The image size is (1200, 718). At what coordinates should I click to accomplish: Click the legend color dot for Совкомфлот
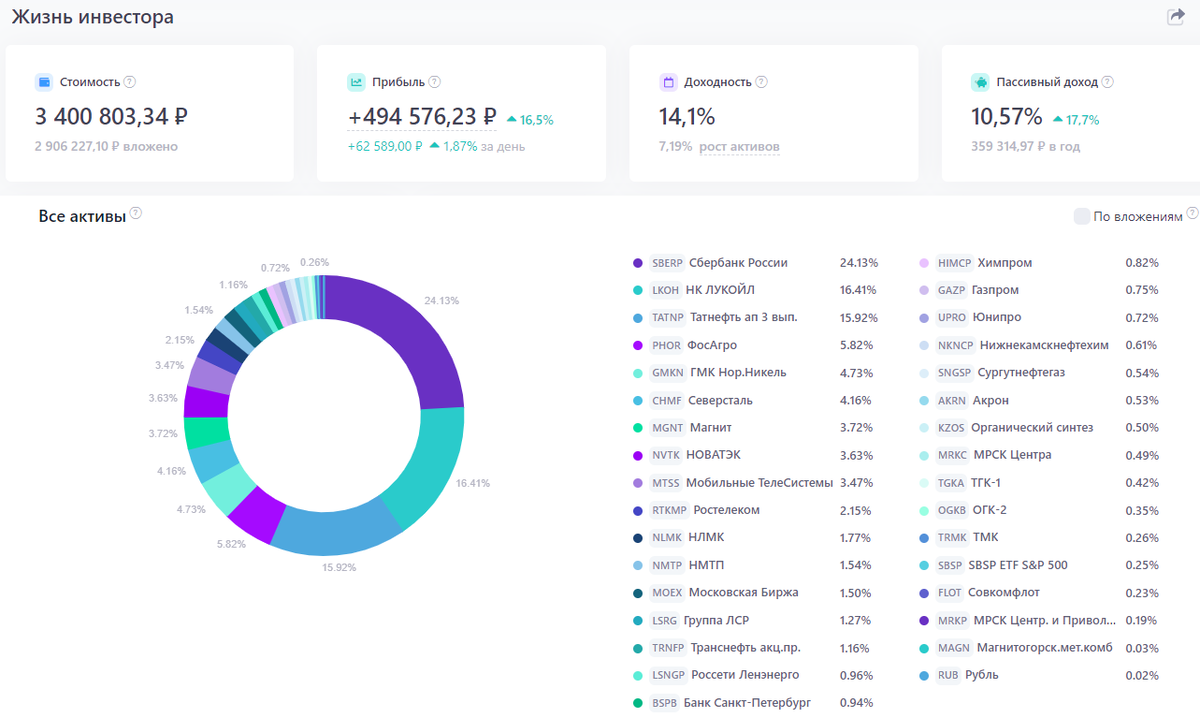pos(924,593)
